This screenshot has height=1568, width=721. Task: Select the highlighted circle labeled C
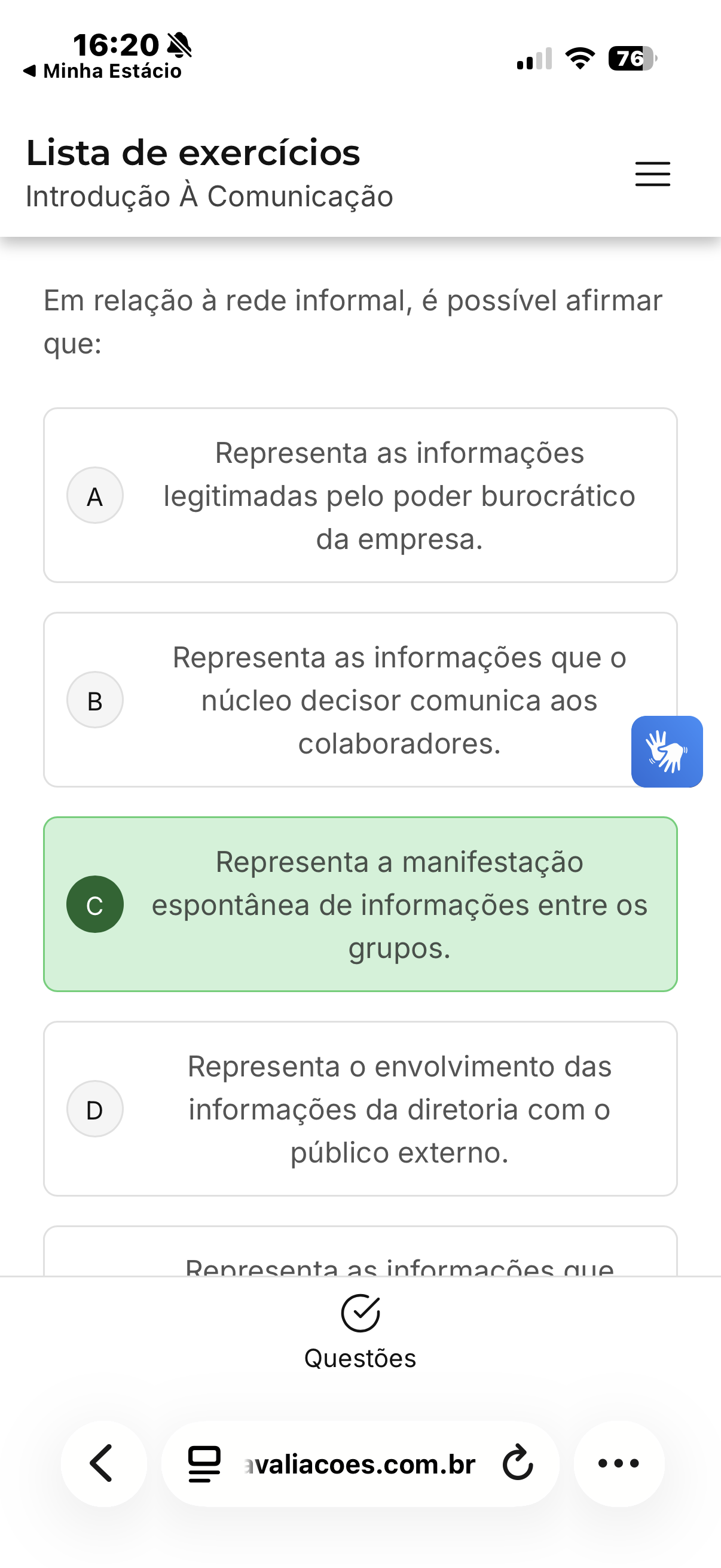[95, 905]
